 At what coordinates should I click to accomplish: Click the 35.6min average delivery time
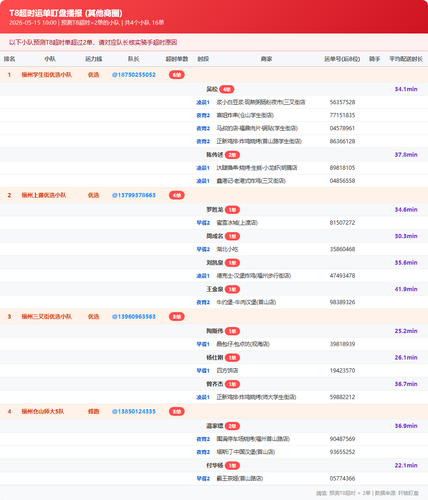point(406,263)
